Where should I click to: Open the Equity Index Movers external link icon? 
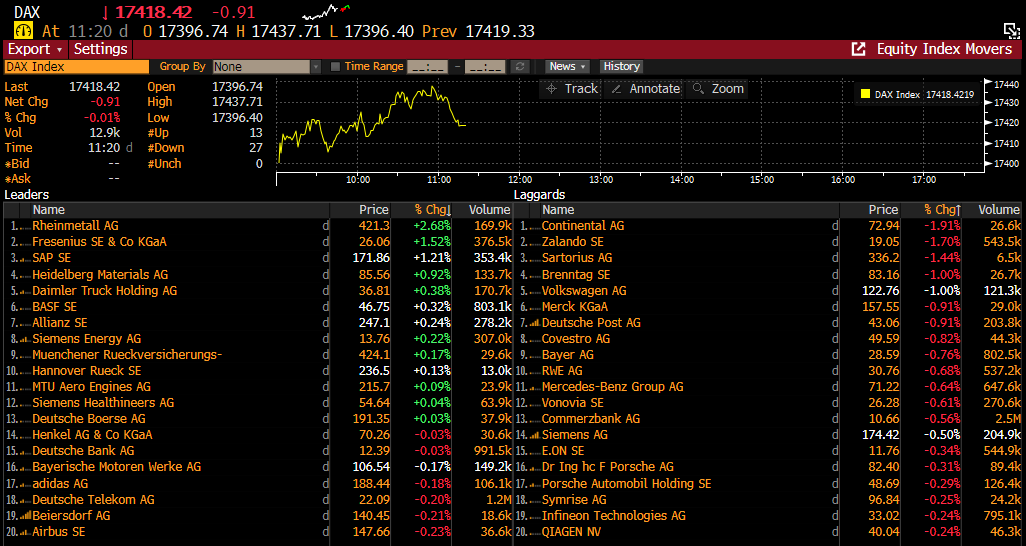pyautogui.click(x=858, y=49)
